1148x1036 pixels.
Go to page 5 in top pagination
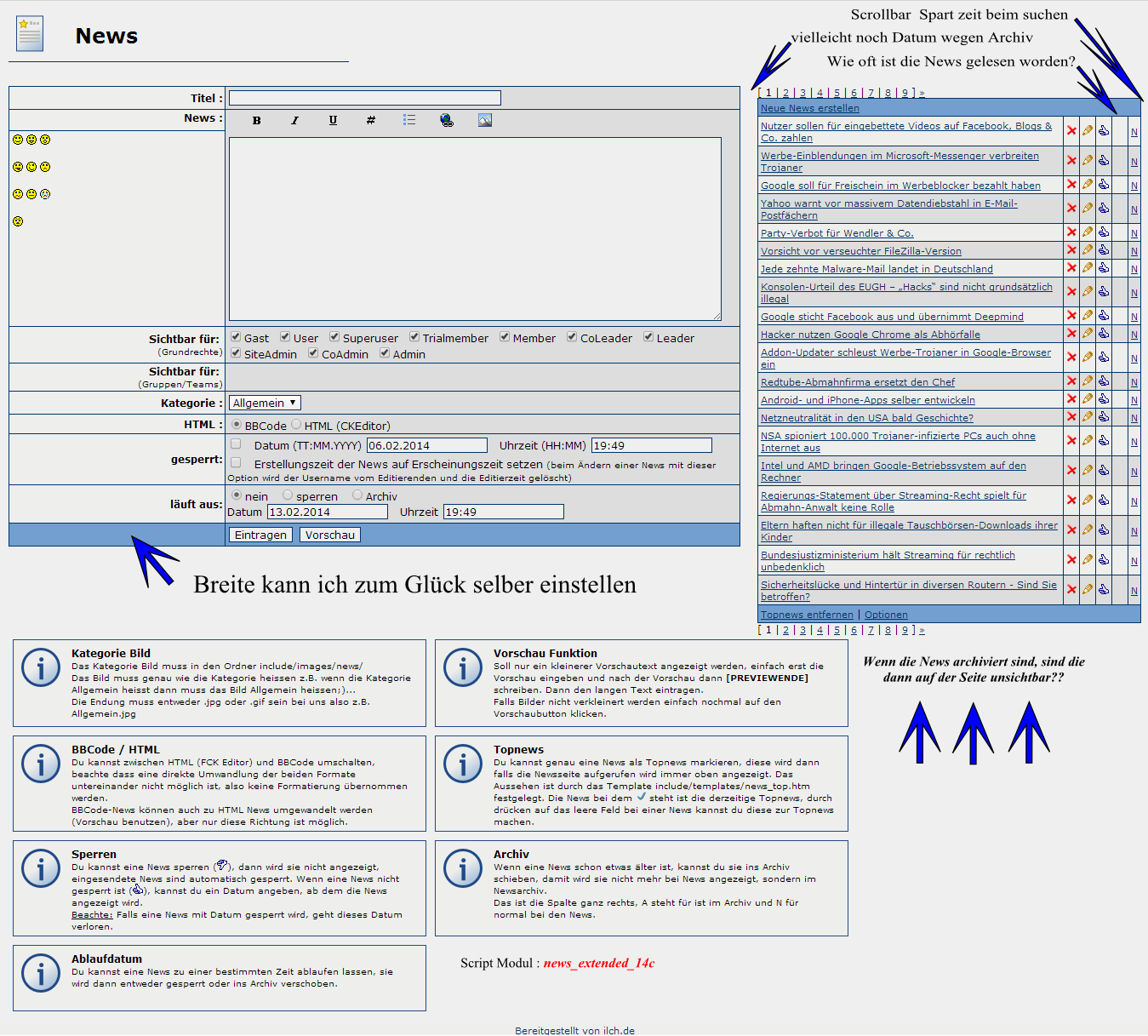(837, 94)
